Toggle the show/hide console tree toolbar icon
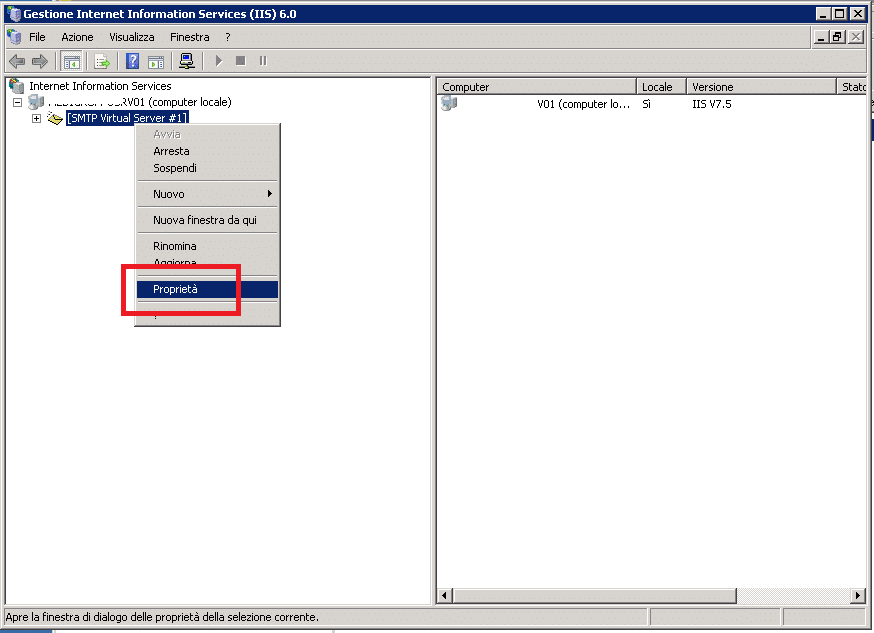874x633 pixels. (71, 61)
